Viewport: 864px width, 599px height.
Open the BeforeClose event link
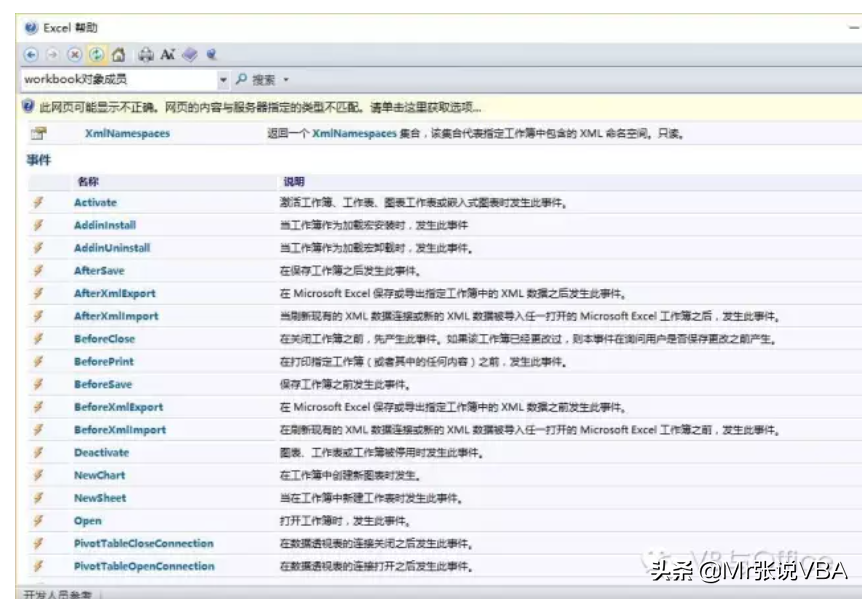(104, 339)
